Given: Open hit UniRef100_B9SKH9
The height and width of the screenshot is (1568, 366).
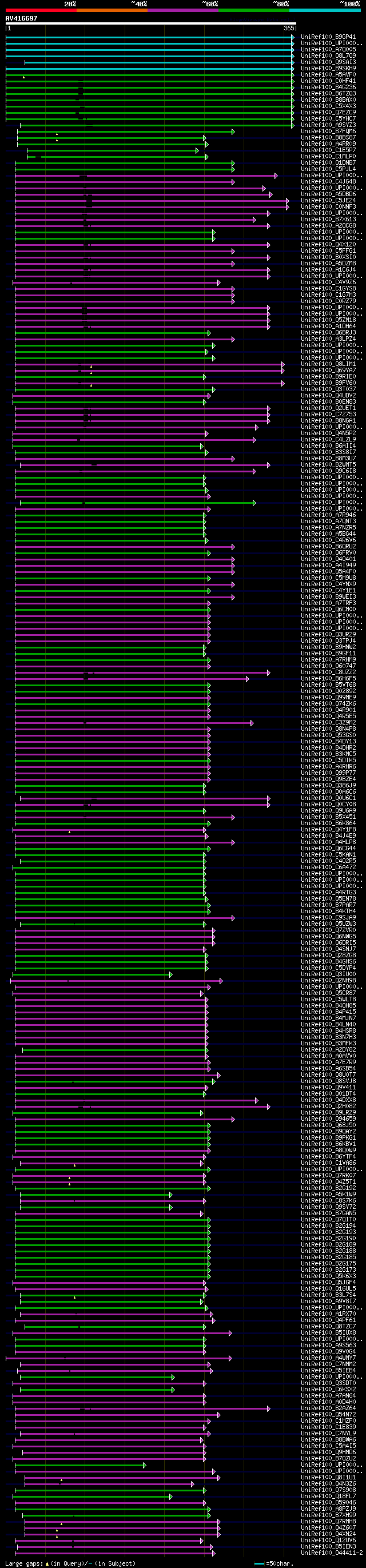Looking at the screenshot, I should pos(328,68).
